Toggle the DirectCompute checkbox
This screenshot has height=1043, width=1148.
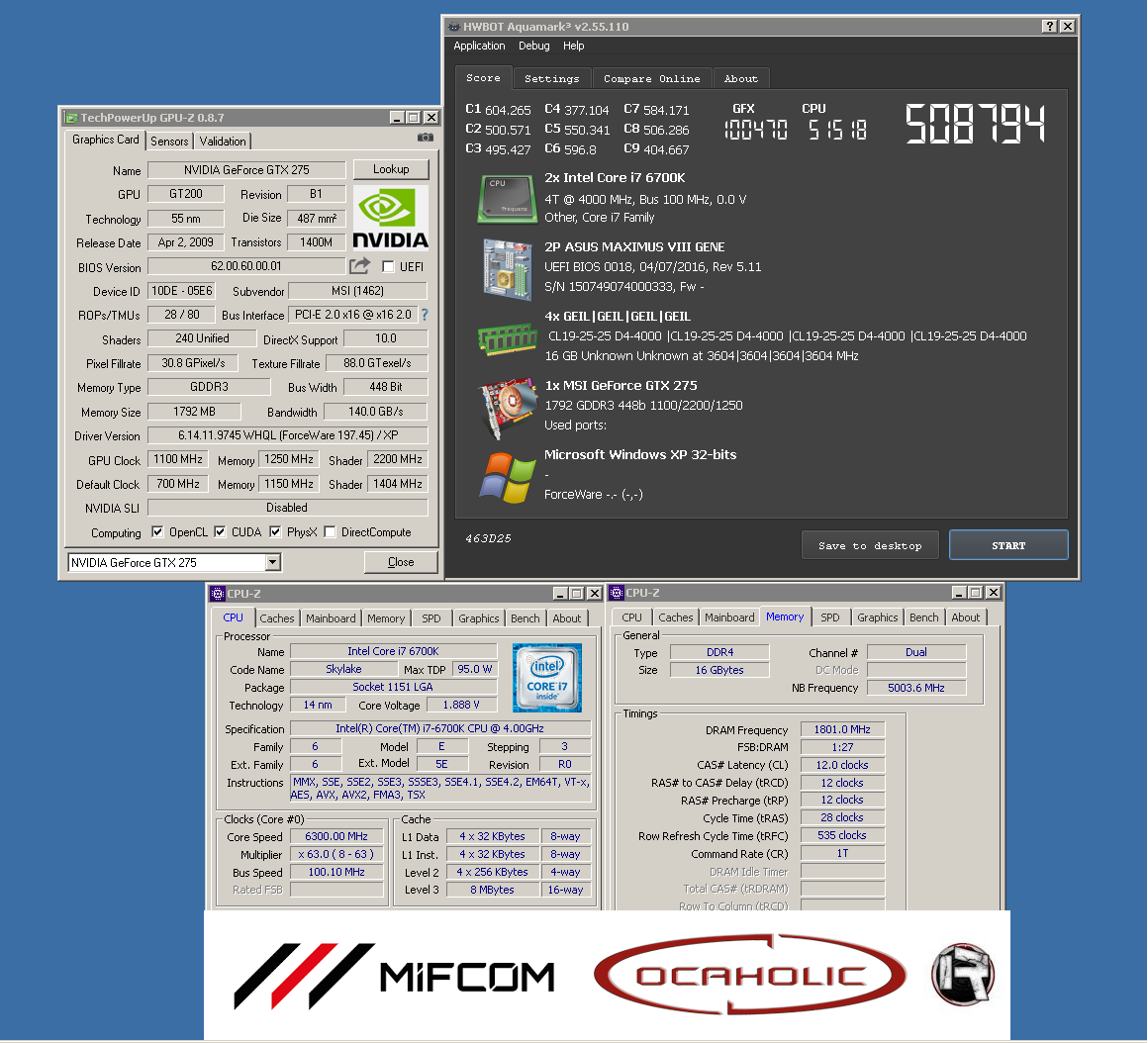point(331,532)
